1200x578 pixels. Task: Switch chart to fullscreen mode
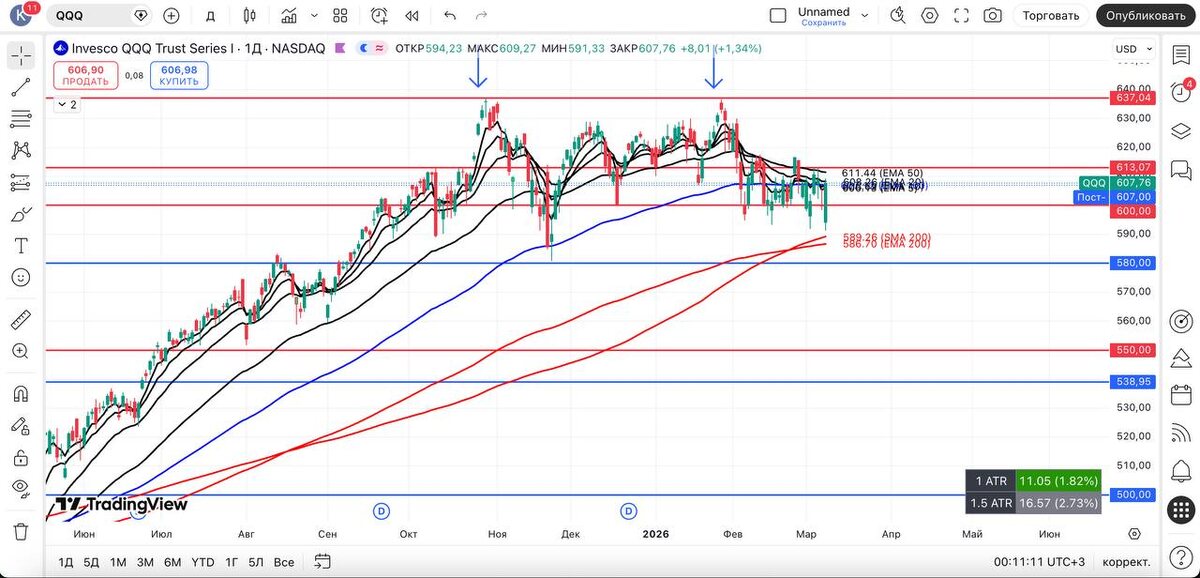coord(961,15)
